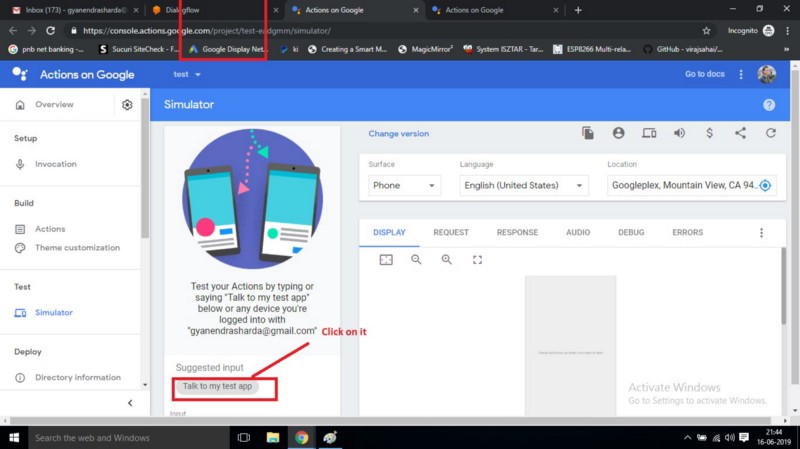
Task: Click the zoom in magnifier icon
Action: pyautogui.click(x=446, y=260)
